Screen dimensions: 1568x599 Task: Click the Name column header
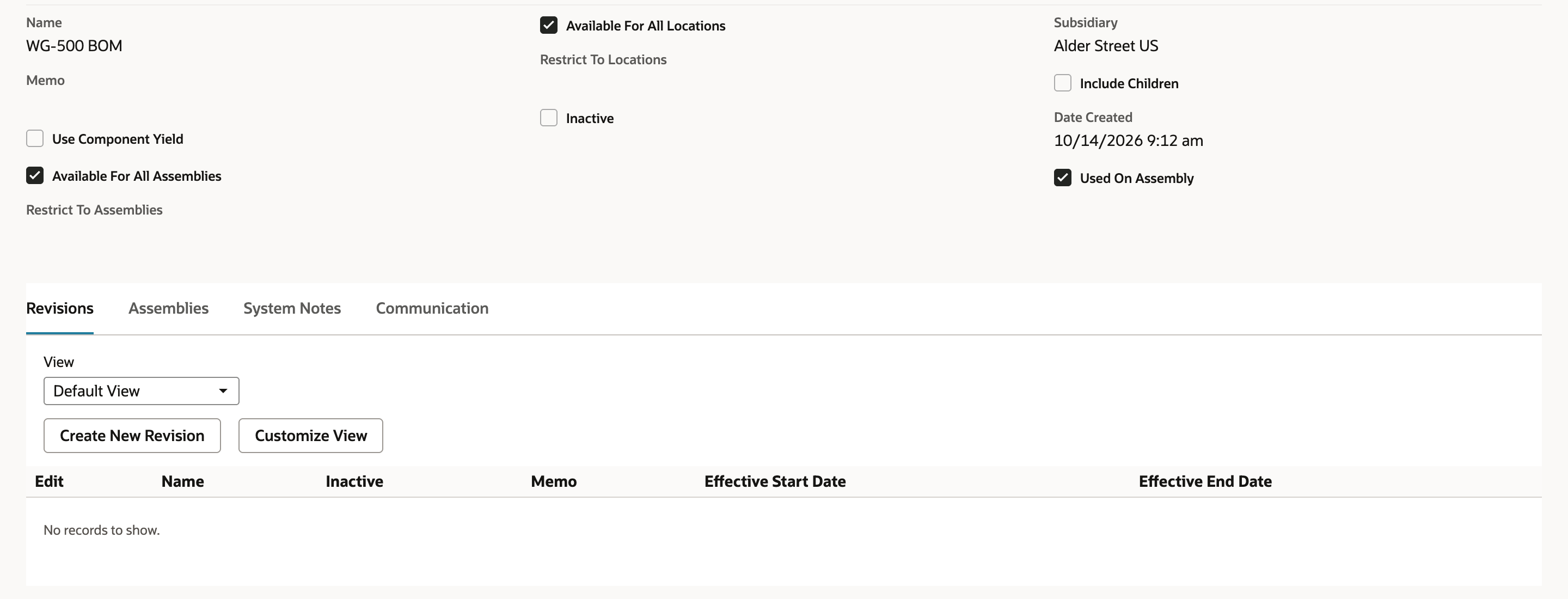pos(182,481)
